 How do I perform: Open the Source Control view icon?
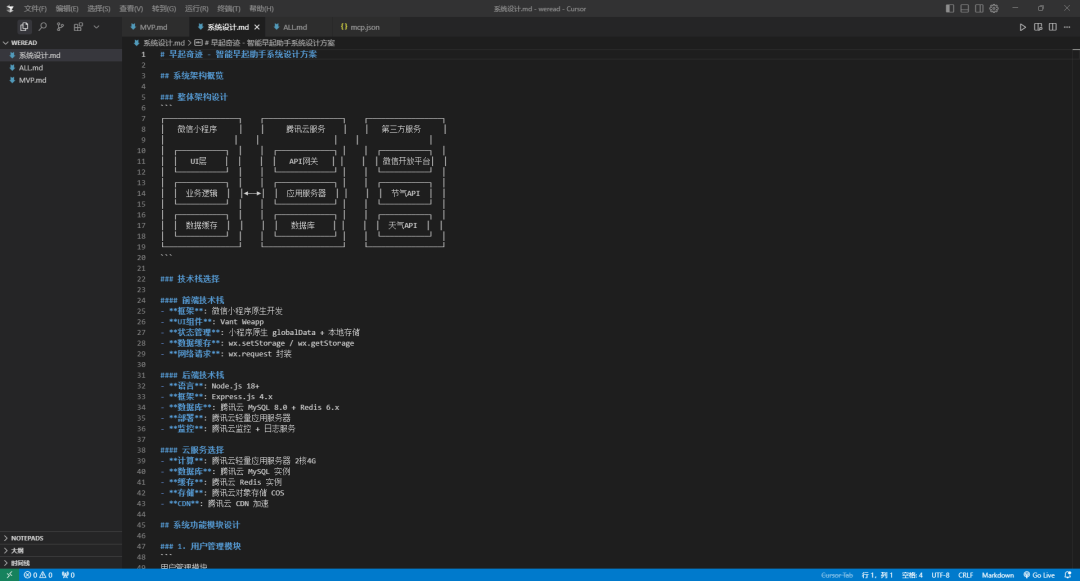[x=61, y=27]
